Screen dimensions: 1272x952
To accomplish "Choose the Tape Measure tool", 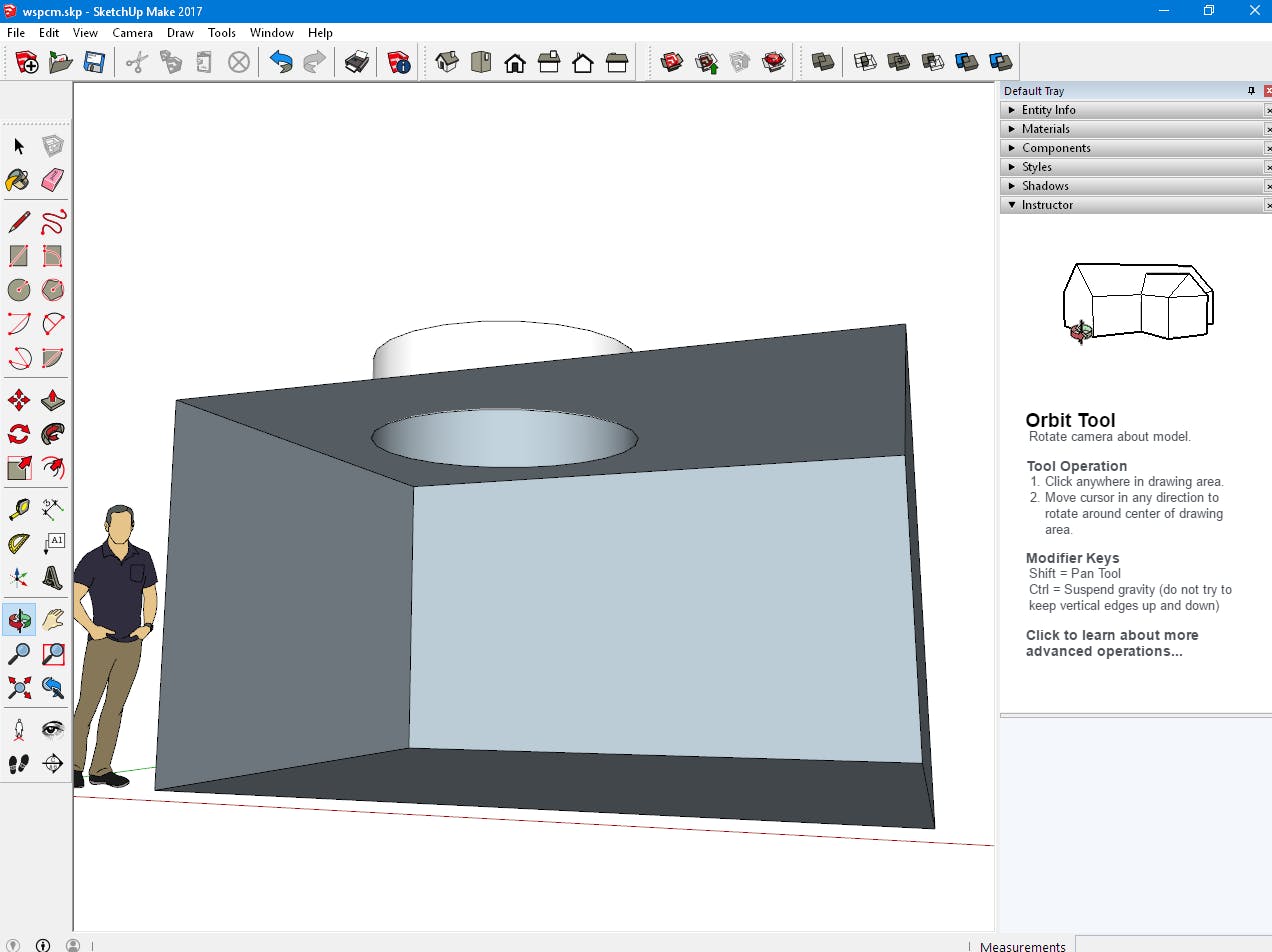I will point(18,510).
